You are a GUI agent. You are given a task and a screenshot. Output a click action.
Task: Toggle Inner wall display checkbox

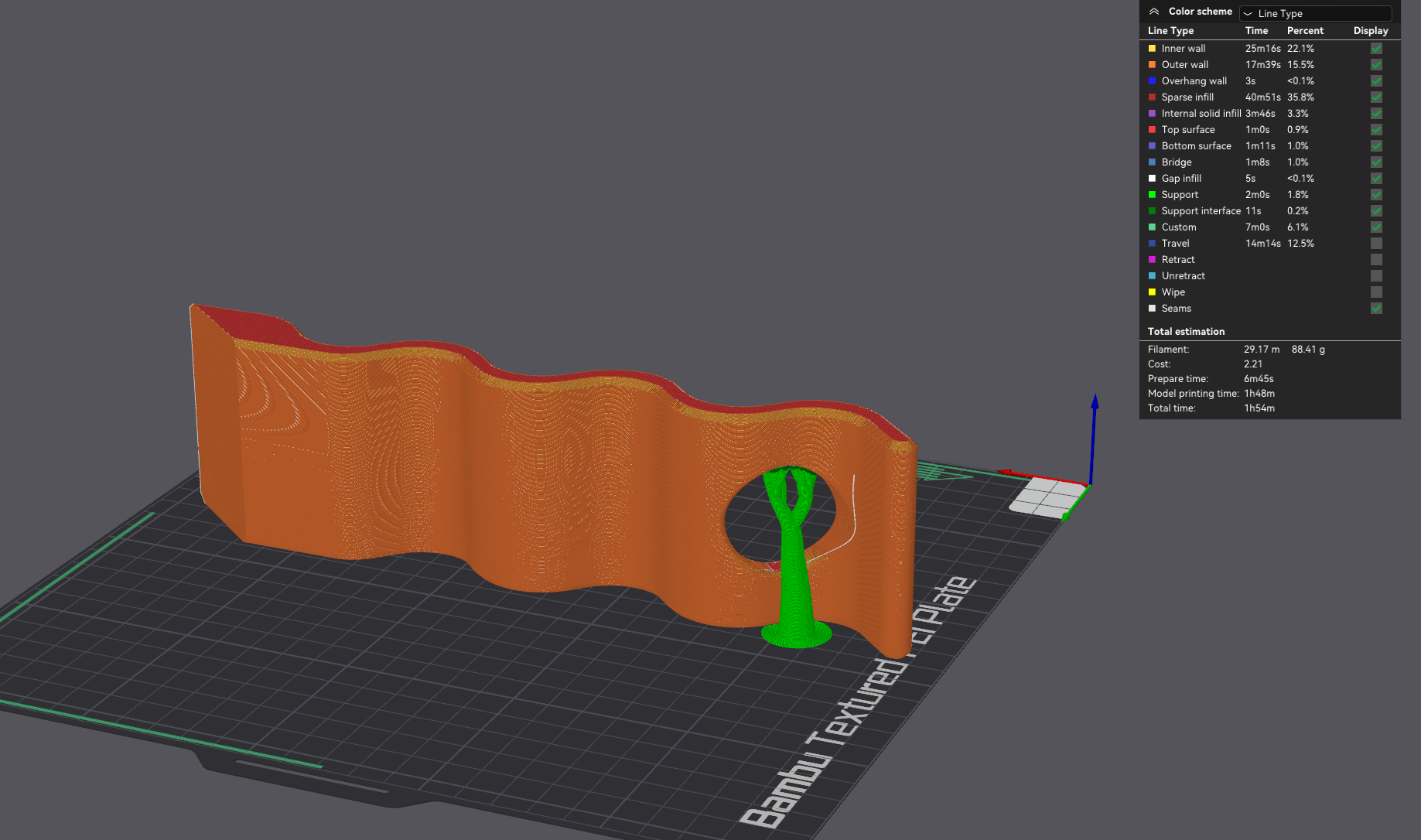pyautogui.click(x=1376, y=48)
